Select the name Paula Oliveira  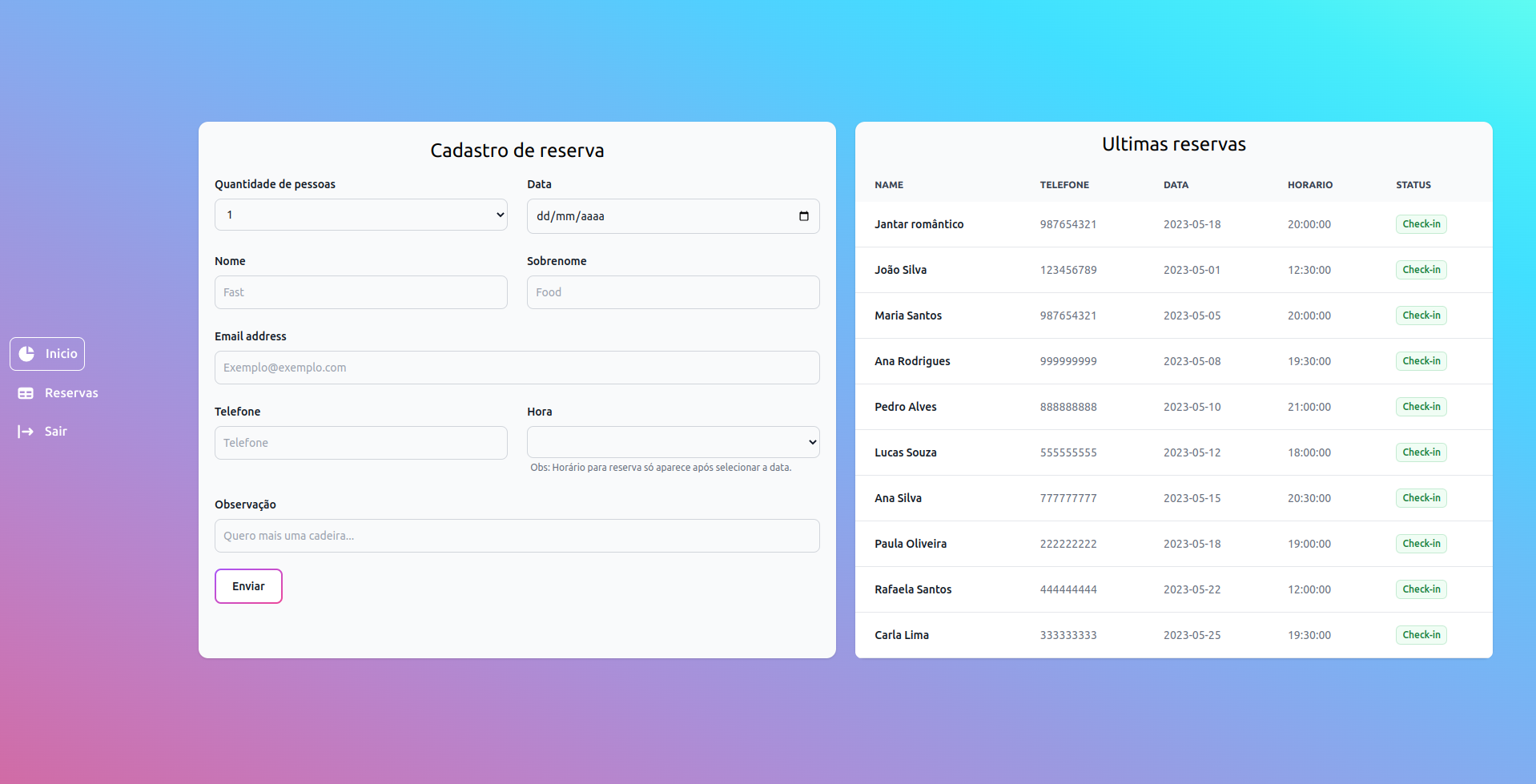[911, 544]
